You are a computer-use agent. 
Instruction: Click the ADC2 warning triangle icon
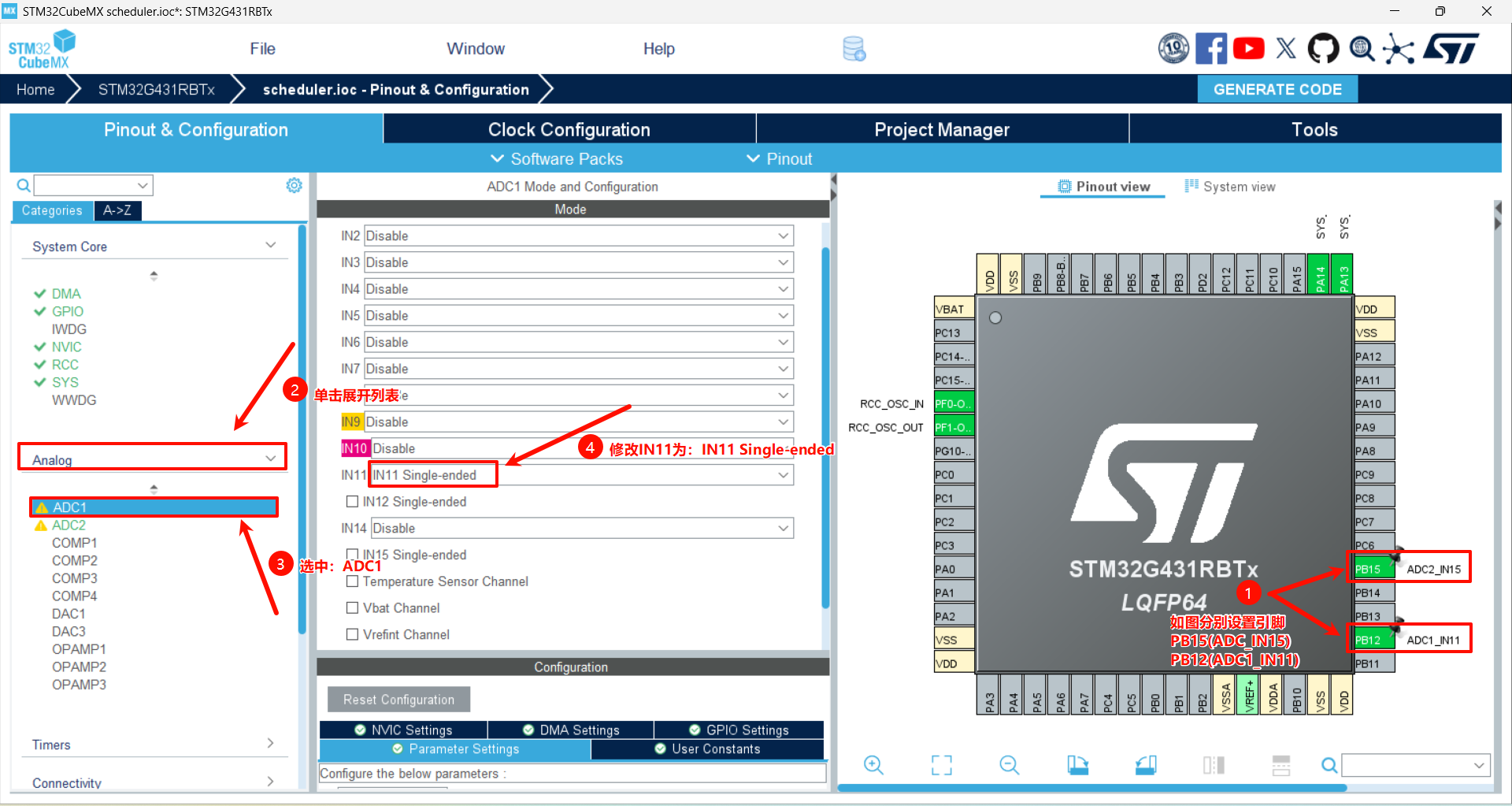pyautogui.click(x=41, y=526)
